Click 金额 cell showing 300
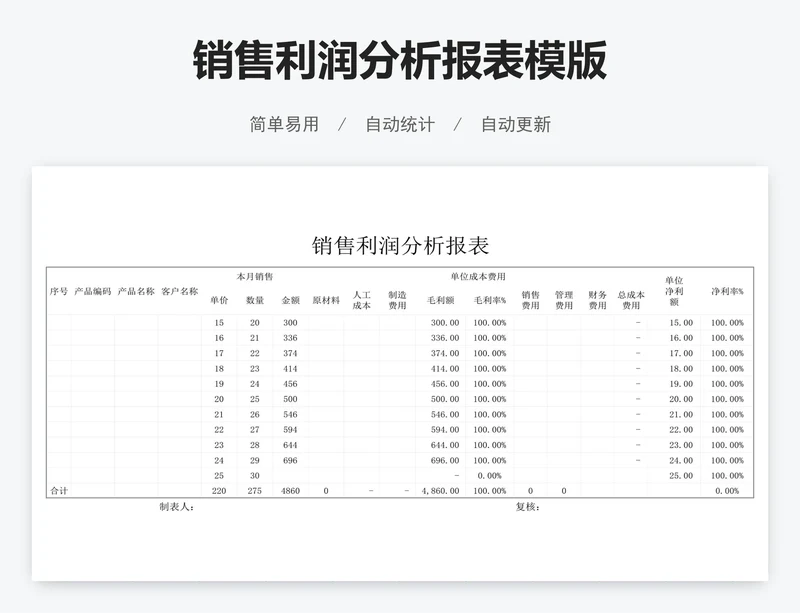The image size is (800, 613). [290, 323]
